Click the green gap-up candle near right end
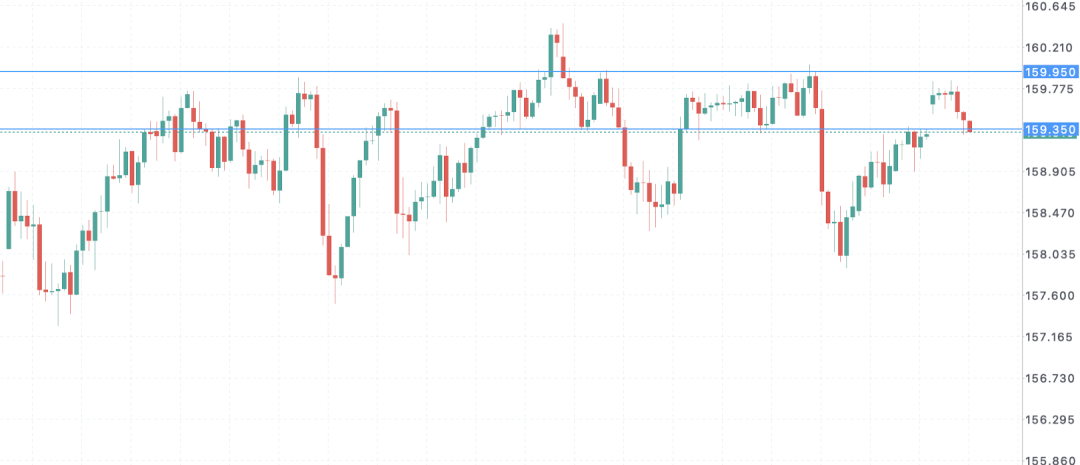 (x=933, y=99)
